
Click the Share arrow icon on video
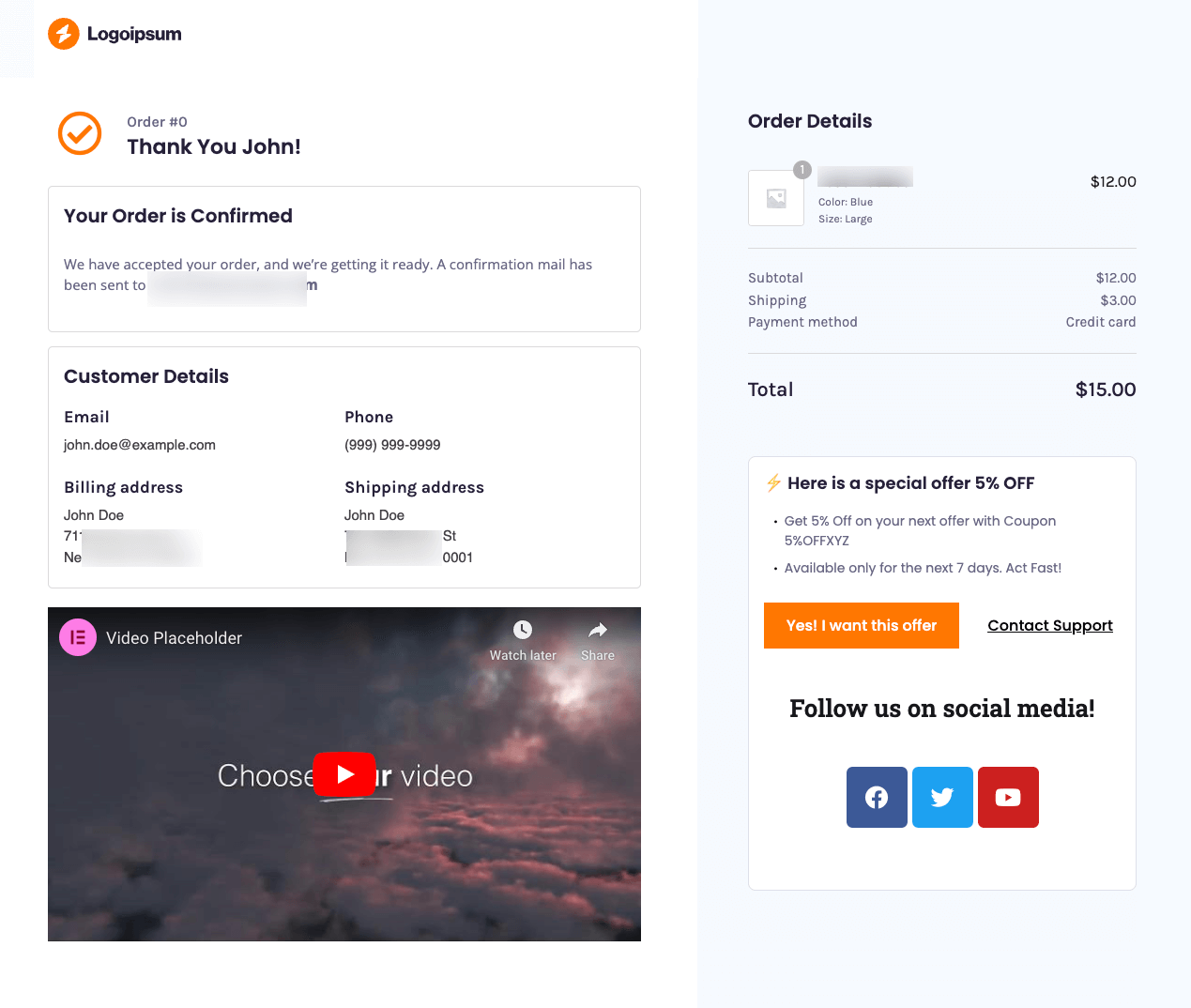598,630
